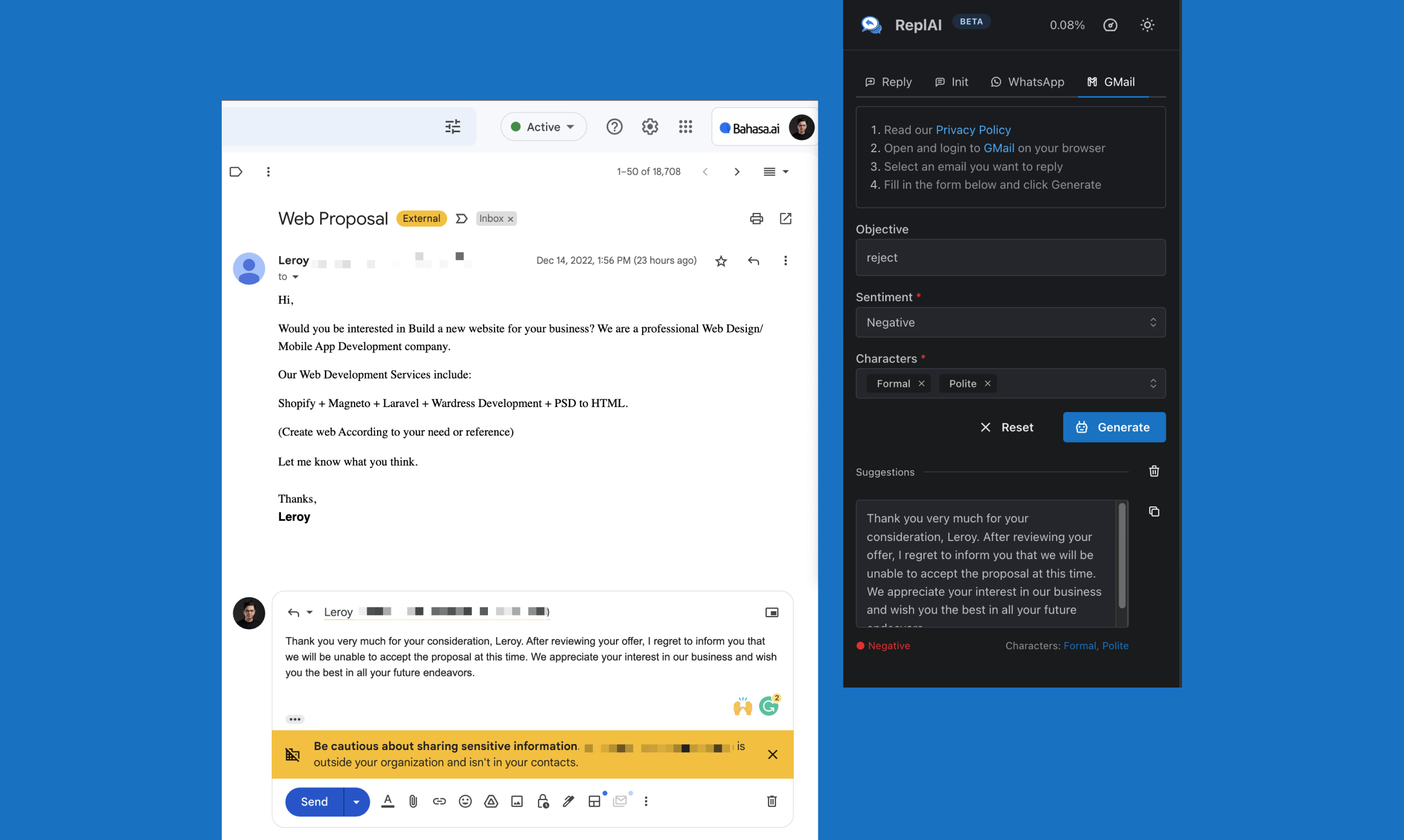Pop out the reply compose box

(x=772, y=612)
